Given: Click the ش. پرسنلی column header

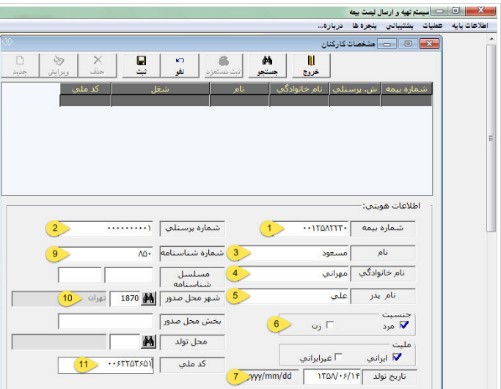Looking at the screenshot, I should pos(355,89).
